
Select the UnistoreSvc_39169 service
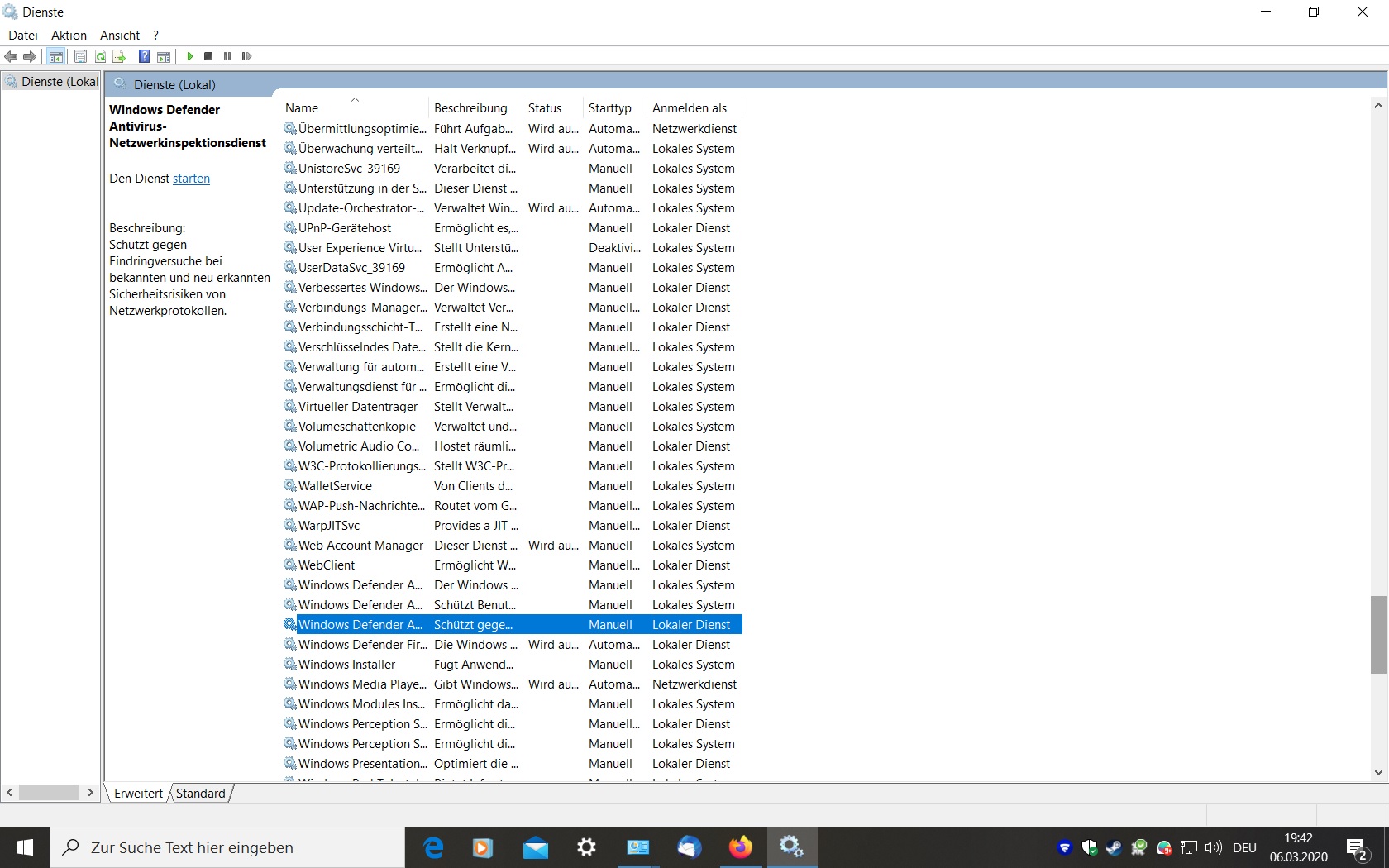coord(512,169)
